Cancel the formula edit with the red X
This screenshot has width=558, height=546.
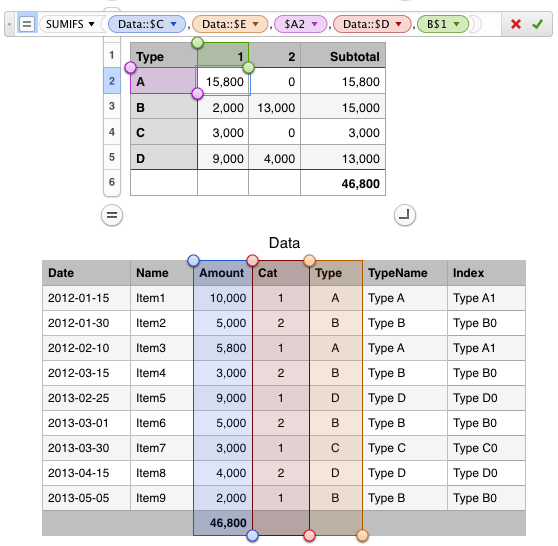coord(516,24)
